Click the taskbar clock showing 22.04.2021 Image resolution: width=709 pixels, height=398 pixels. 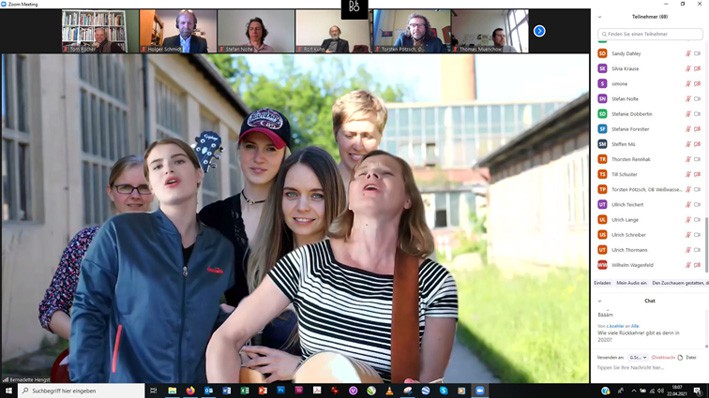pyautogui.click(x=677, y=391)
